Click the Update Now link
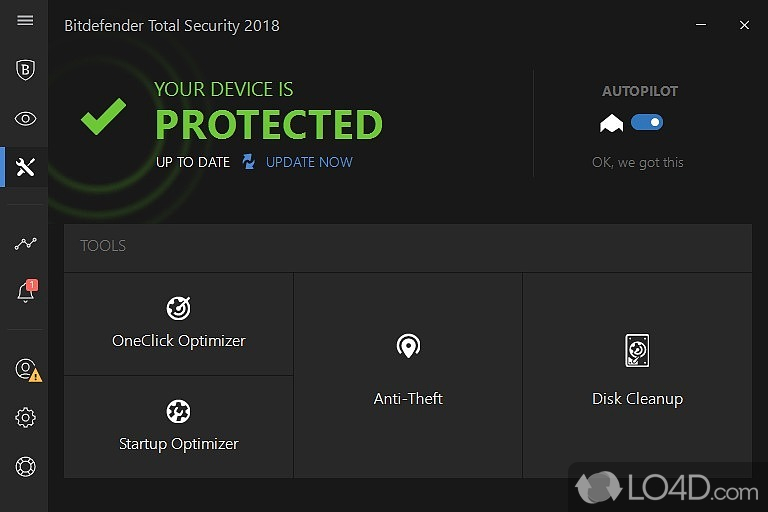 coord(309,162)
